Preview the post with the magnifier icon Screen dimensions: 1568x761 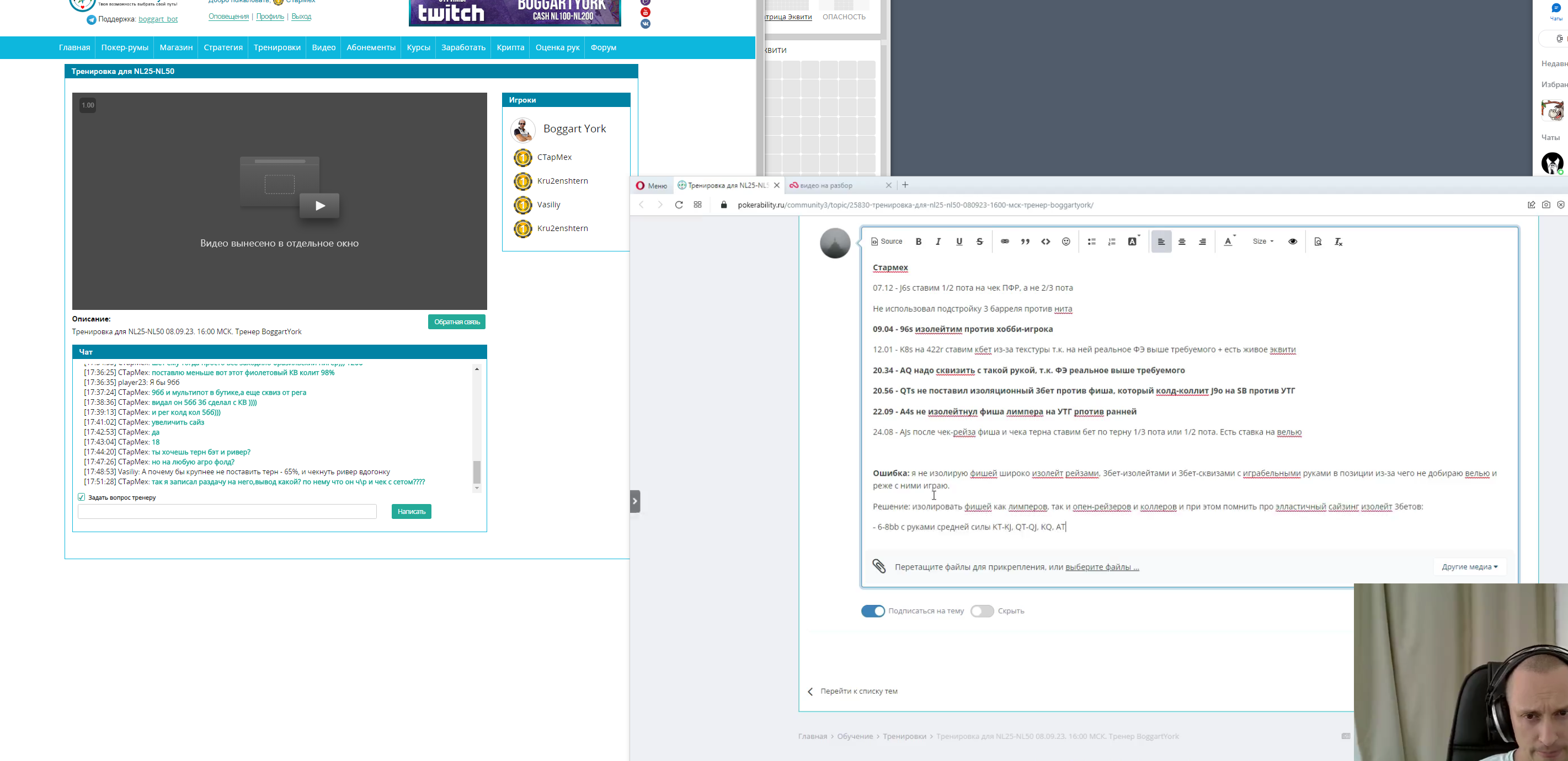(x=1319, y=242)
